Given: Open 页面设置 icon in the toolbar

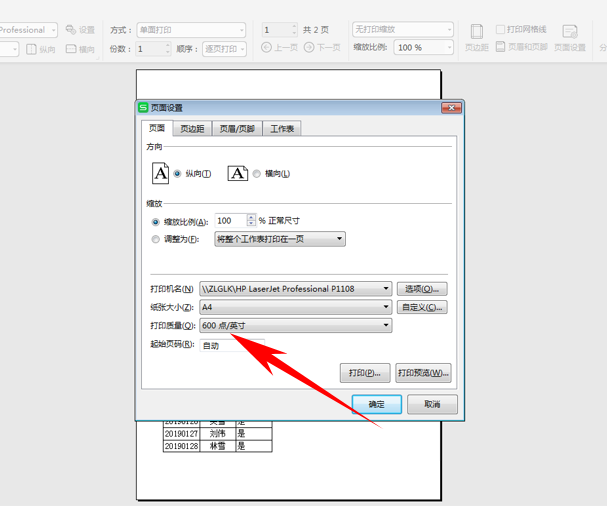Looking at the screenshot, I should click(570, 38).
